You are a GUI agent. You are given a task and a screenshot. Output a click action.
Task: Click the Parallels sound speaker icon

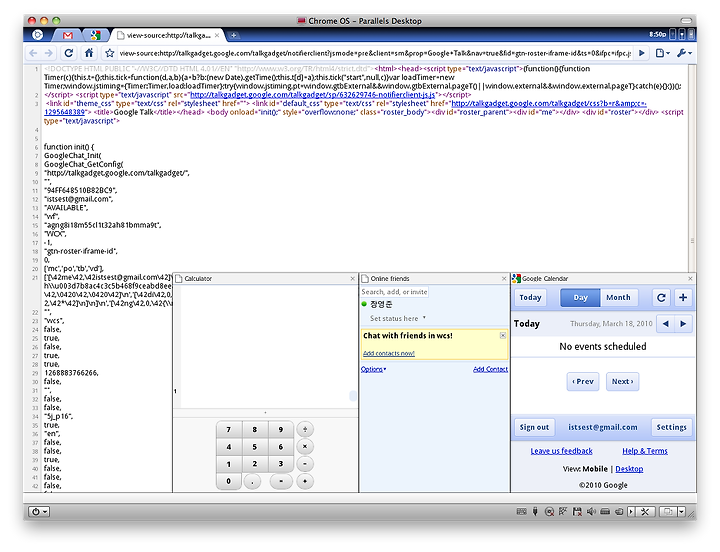[x=591, y=512]
